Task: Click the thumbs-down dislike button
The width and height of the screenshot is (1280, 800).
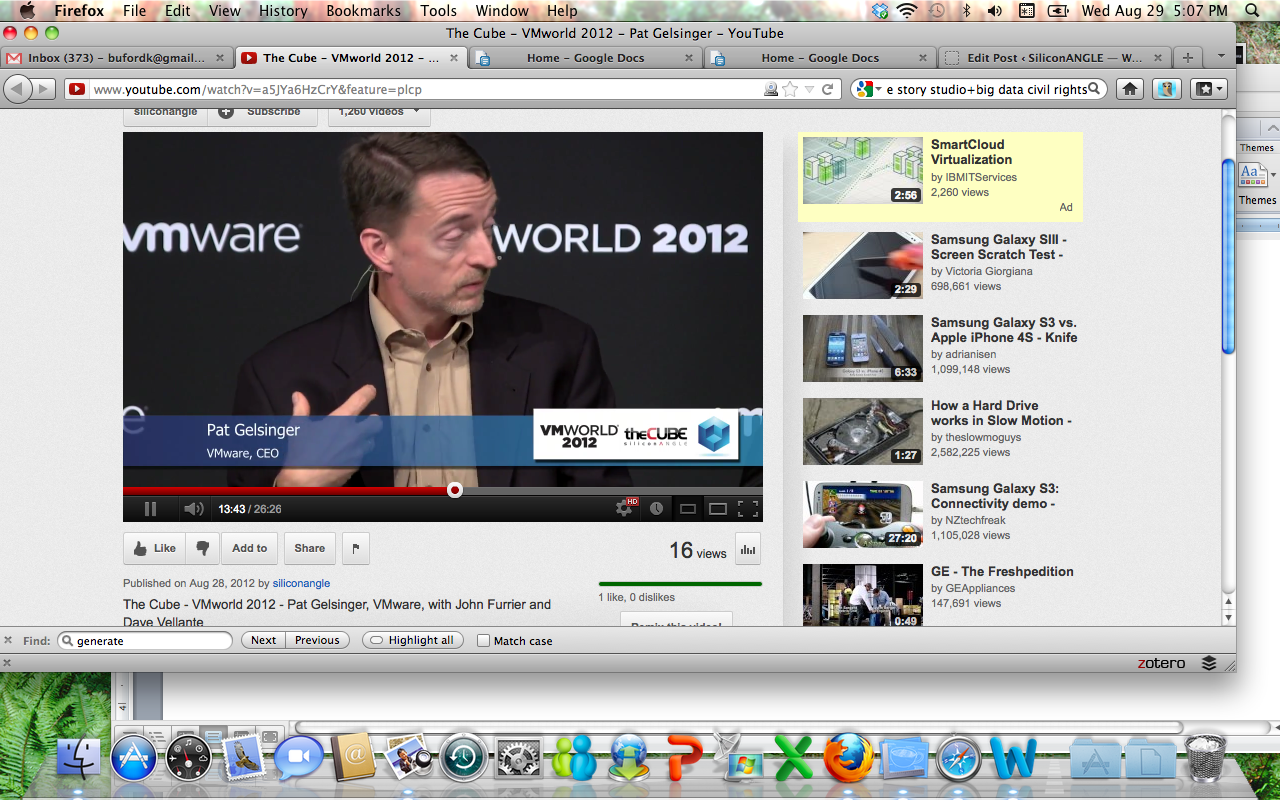Action: pos(202,548)
